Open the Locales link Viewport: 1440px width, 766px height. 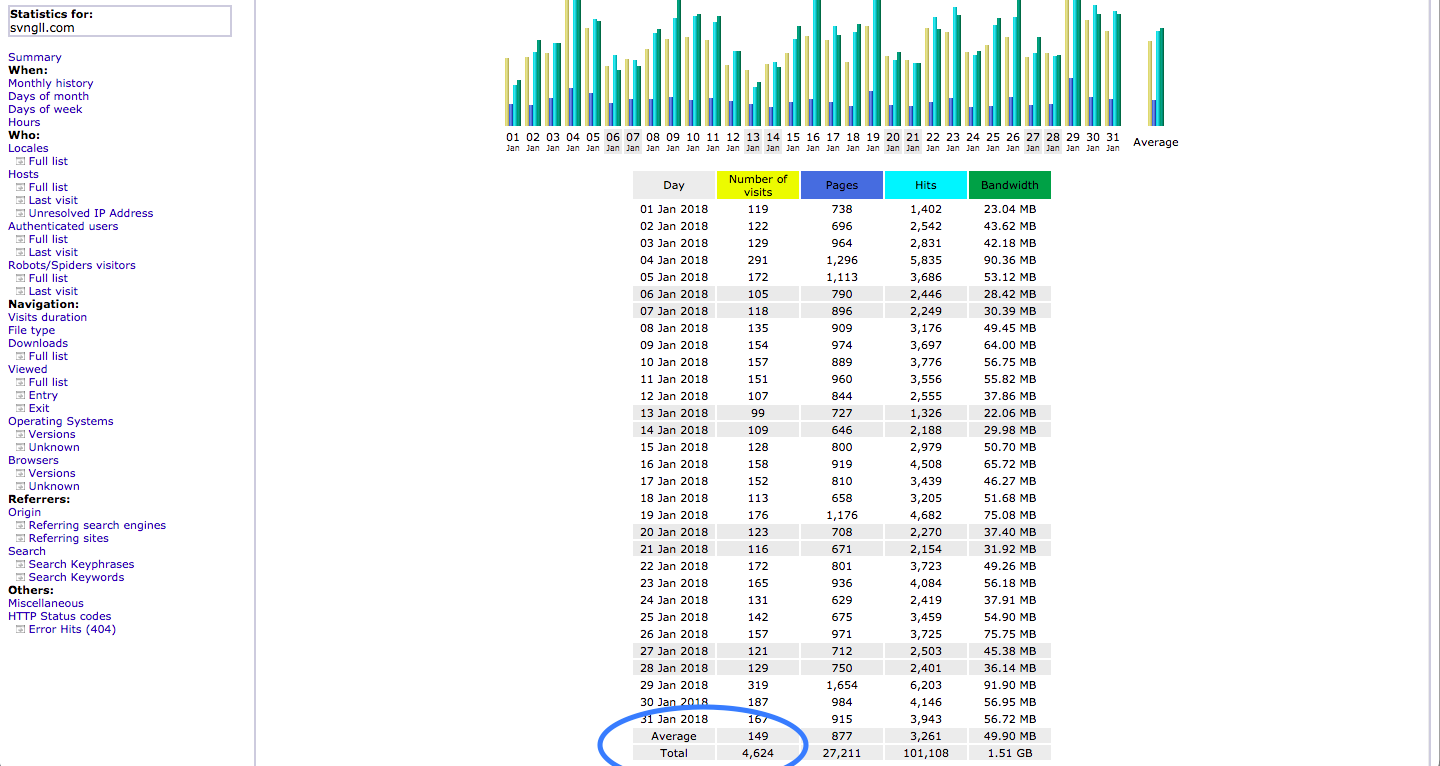coord(28,148)
